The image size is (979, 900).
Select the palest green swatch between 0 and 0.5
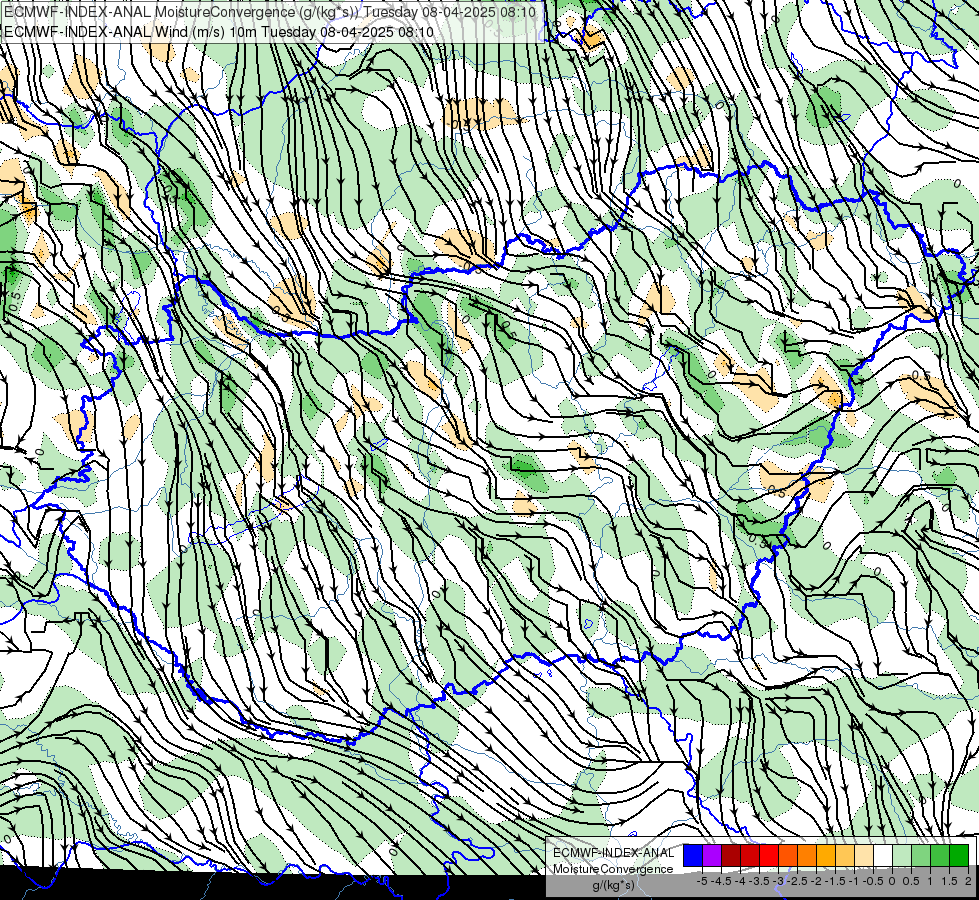pos(902,856)
